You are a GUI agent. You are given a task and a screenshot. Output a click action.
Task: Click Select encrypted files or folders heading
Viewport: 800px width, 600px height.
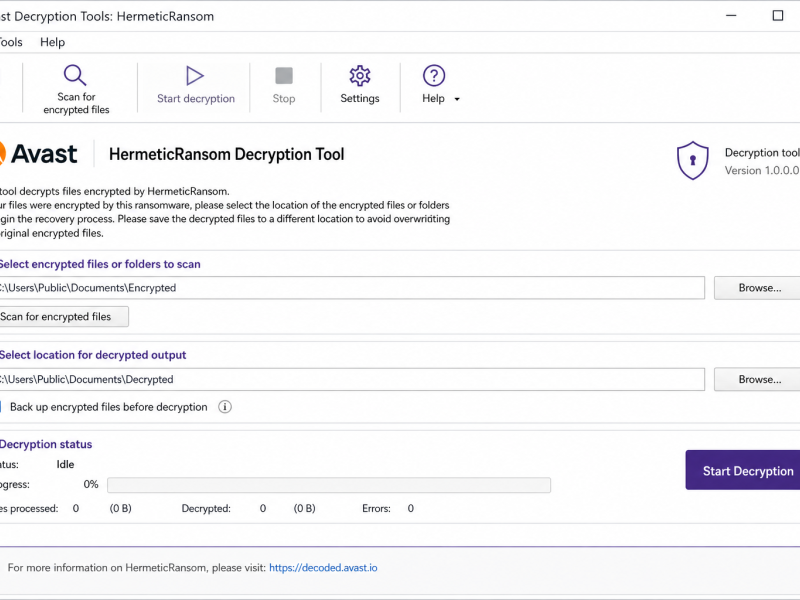pyautogui.click(x=100, y=264)
